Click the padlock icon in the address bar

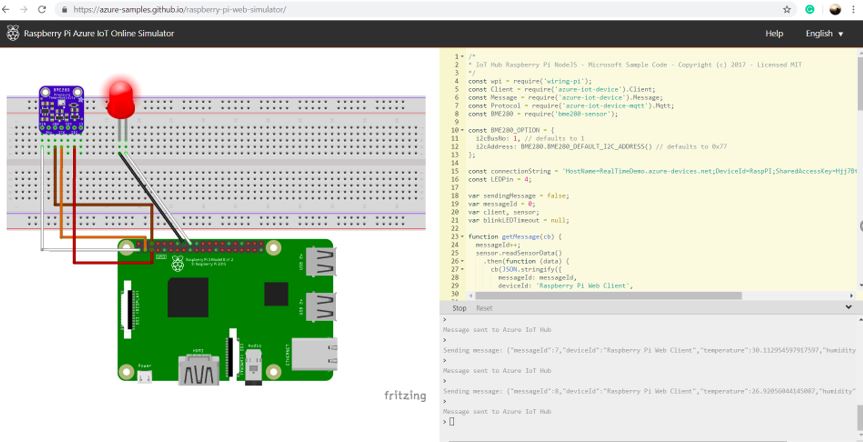coord(64,10)
